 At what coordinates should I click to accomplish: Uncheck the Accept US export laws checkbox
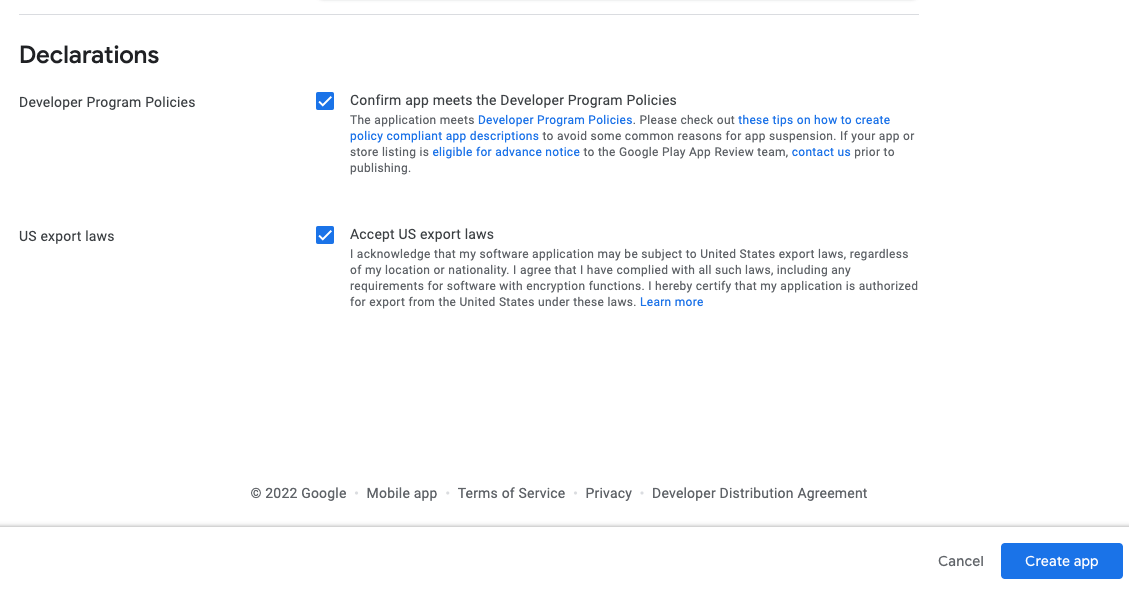click(325, 235)
